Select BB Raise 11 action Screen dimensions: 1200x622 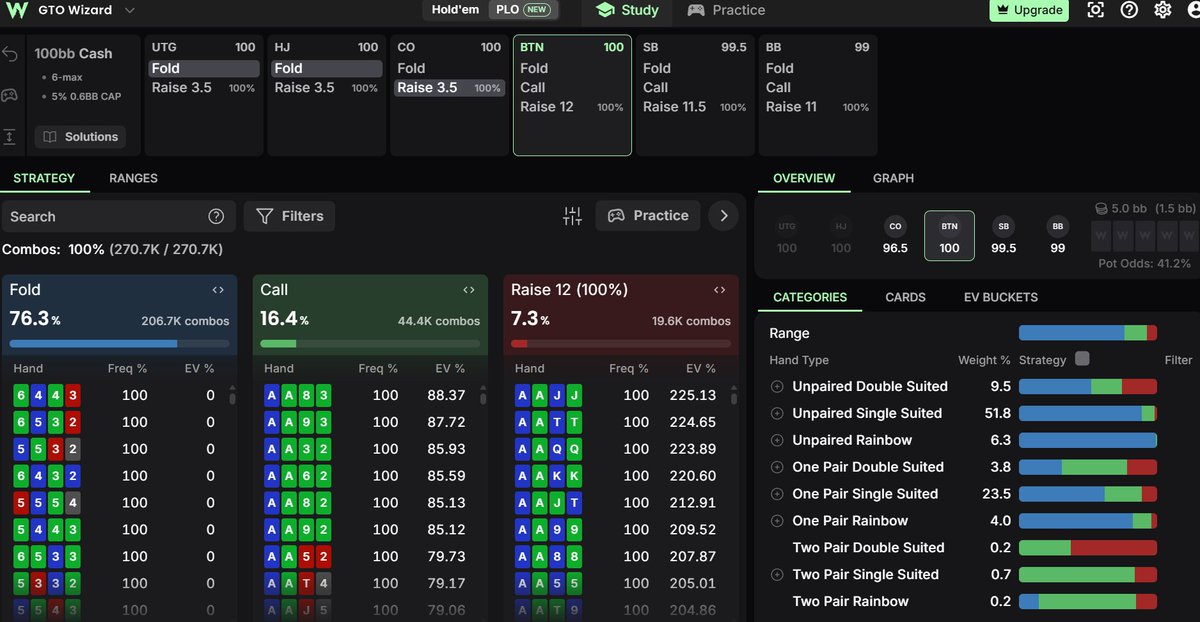tap(817, 107)
